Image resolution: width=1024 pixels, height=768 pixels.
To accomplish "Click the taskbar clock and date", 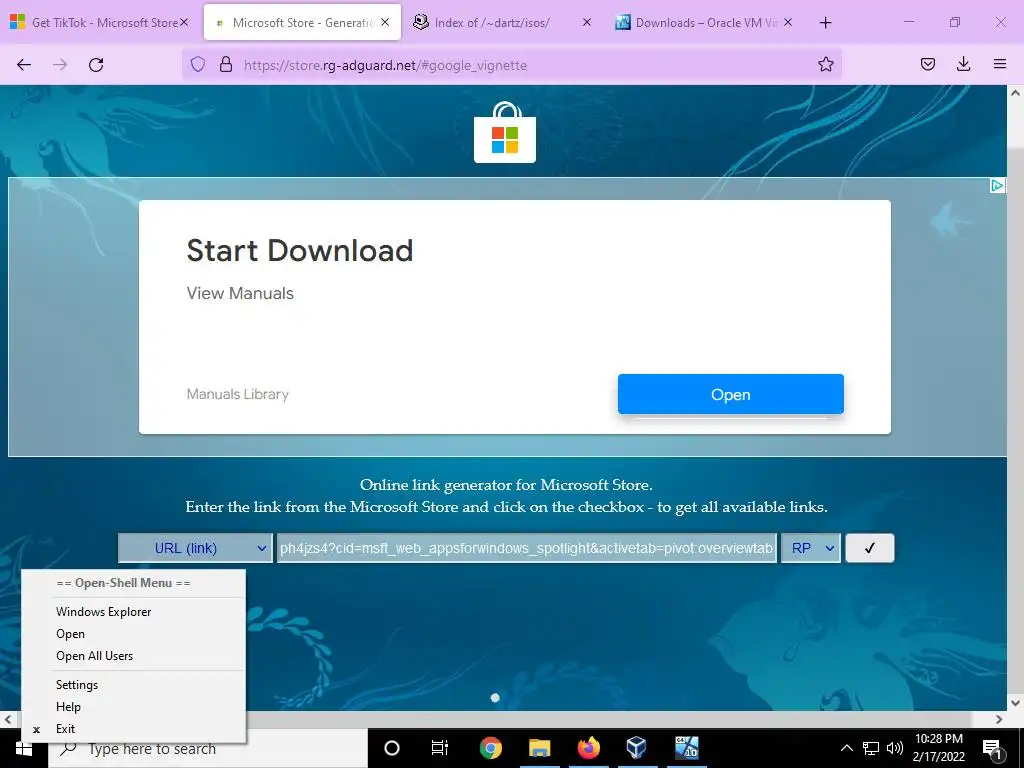I will 938,748.
